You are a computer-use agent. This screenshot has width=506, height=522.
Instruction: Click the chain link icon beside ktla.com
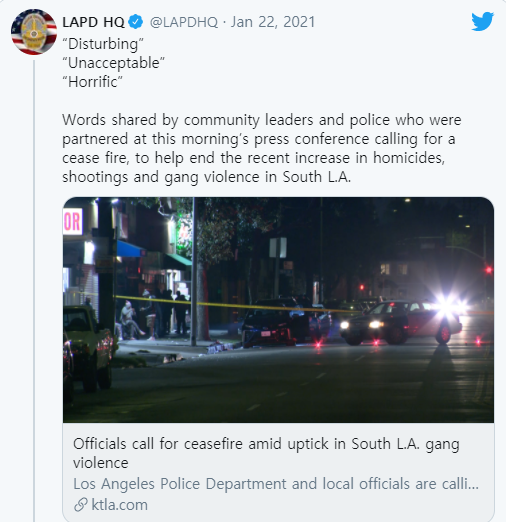pyautogui.click(x=81, y=505)
